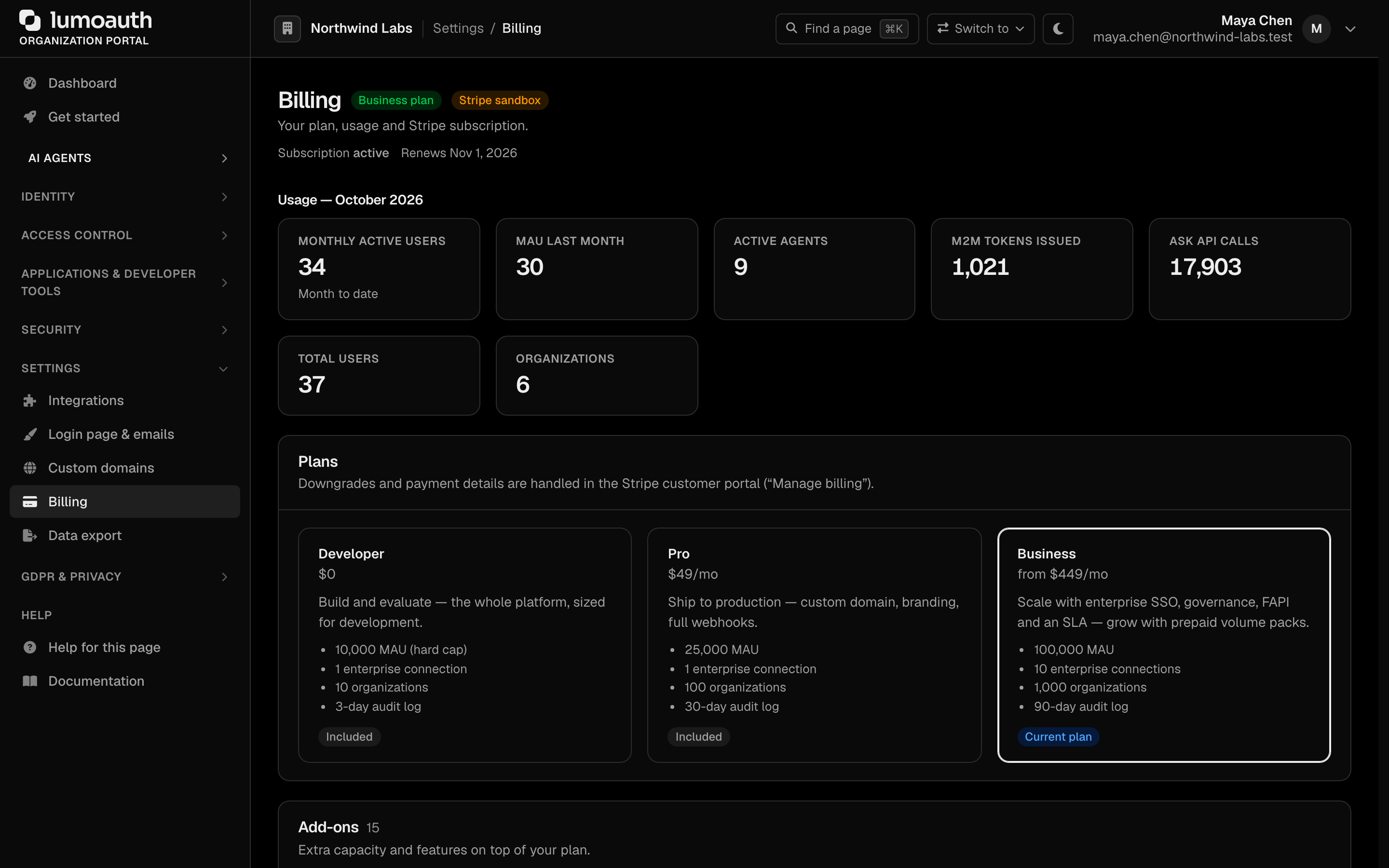Click the Help question mark icon

pyautogui.click(x=30, y=648)
